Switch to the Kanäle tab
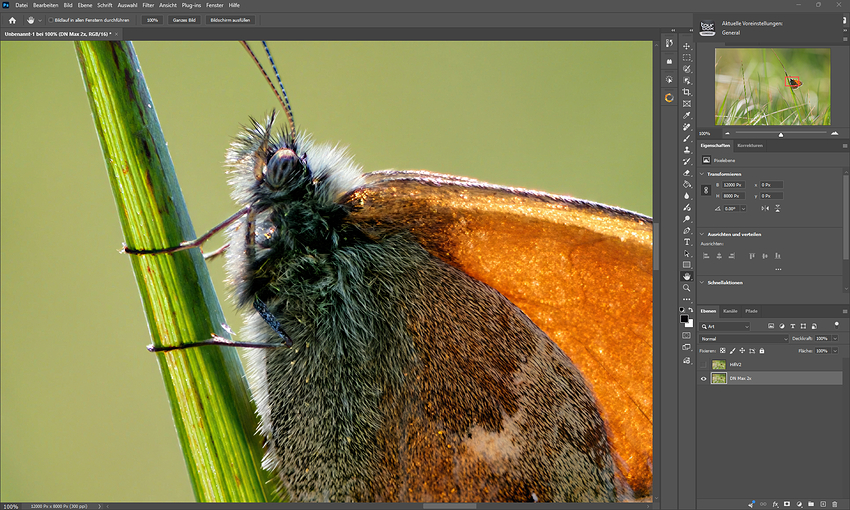 coord(730,311)
